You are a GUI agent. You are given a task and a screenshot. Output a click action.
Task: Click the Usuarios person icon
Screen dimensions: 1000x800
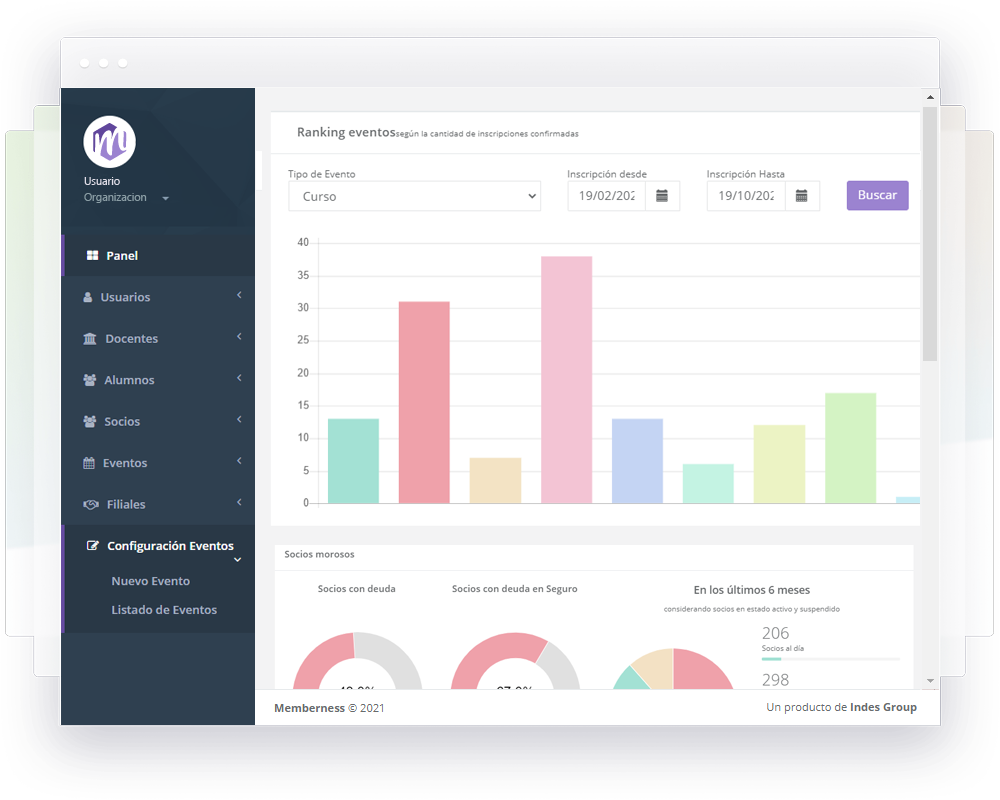click(88, 298)
